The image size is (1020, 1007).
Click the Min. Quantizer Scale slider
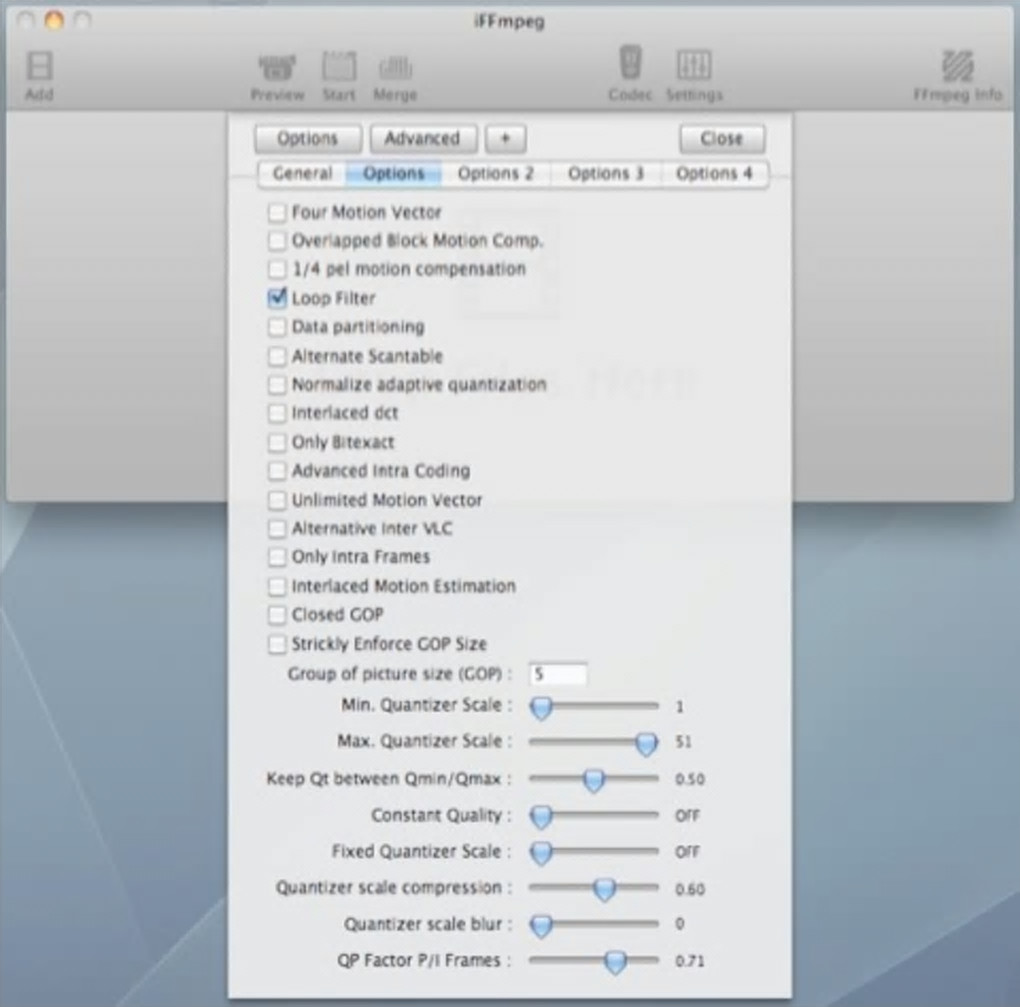pyautogui.click(x=593, y=706)
